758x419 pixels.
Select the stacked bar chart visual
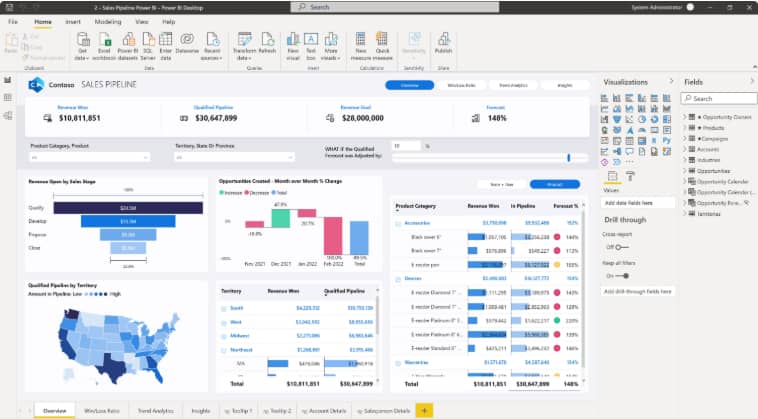[x=604, y=98]
